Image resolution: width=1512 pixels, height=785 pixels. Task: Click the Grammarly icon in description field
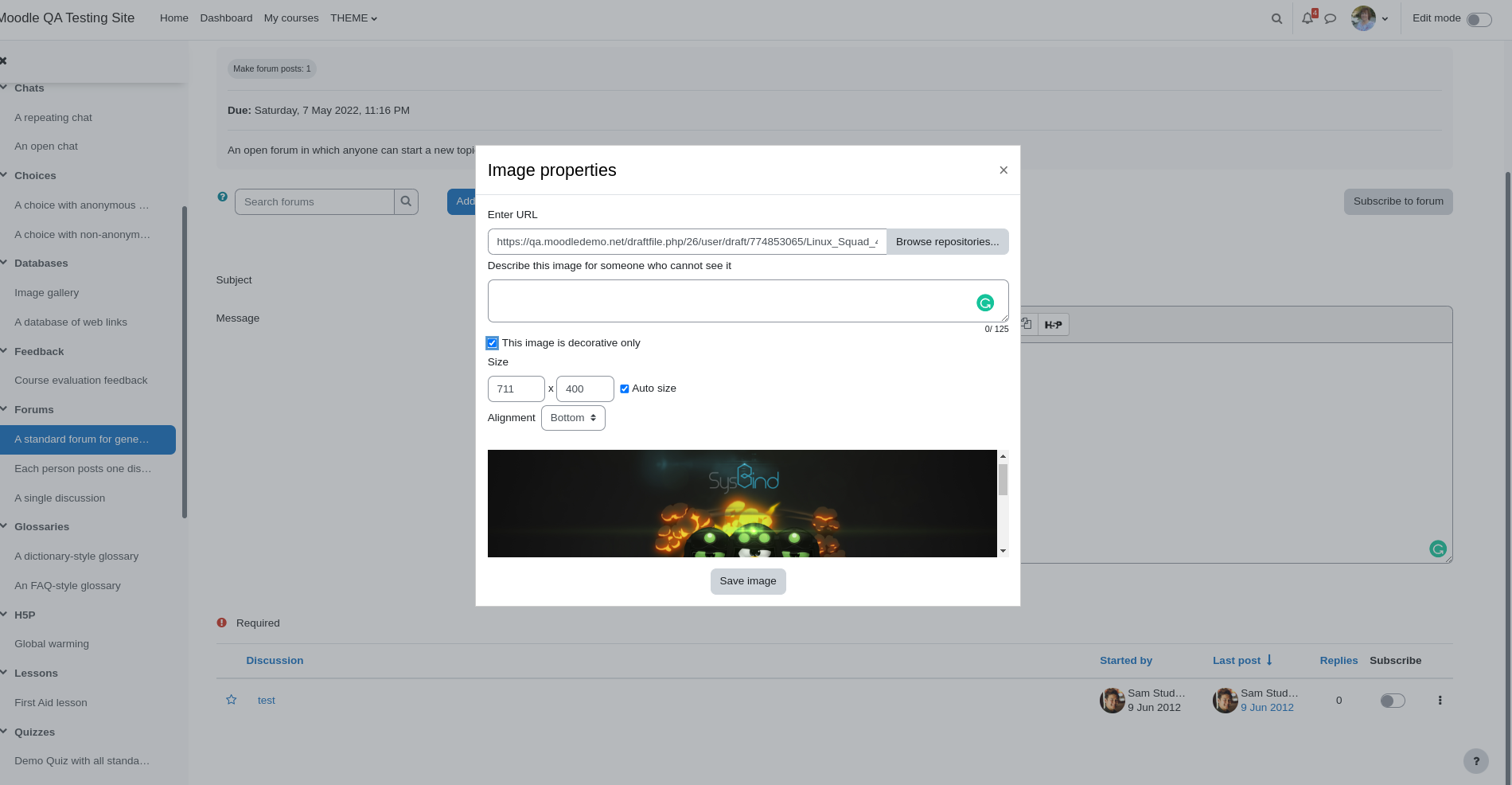985,303
